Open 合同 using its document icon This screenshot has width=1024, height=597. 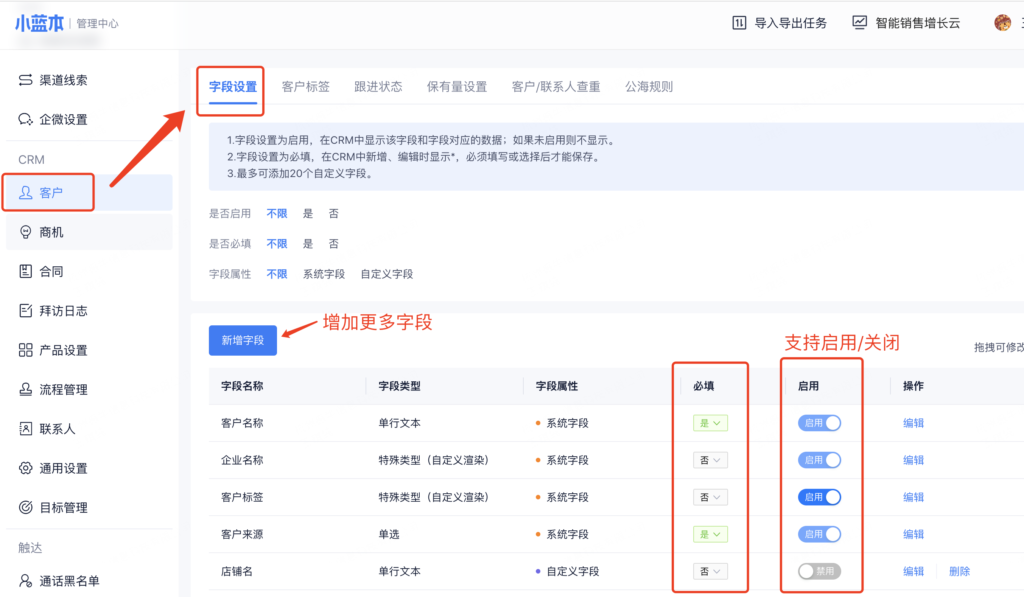click(x=26, y=271)
